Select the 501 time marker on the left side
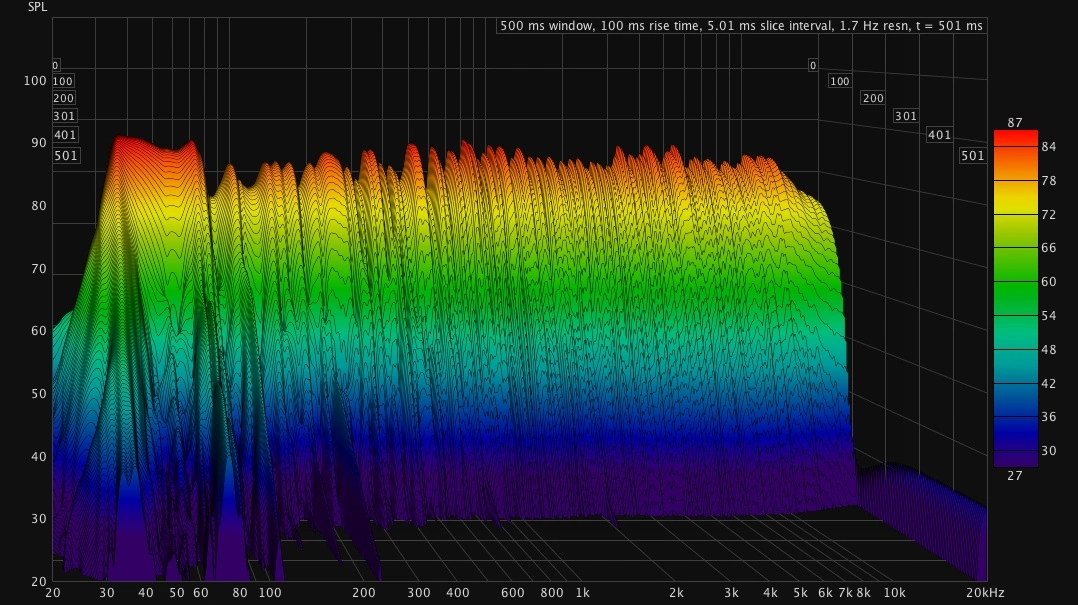 [64, 155]
